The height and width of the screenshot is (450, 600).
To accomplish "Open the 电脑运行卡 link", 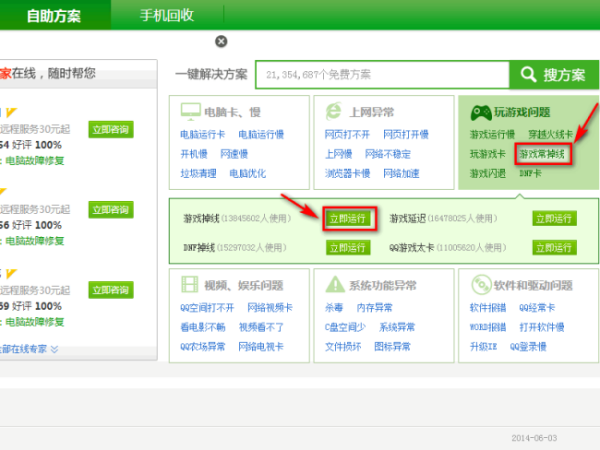I will pos(202,135).
